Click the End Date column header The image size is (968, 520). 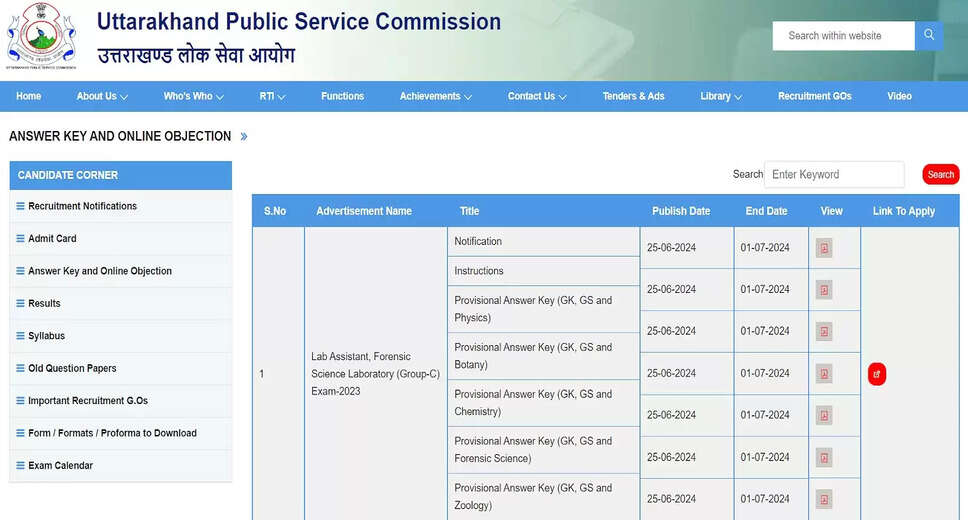[x=766, y=211]
